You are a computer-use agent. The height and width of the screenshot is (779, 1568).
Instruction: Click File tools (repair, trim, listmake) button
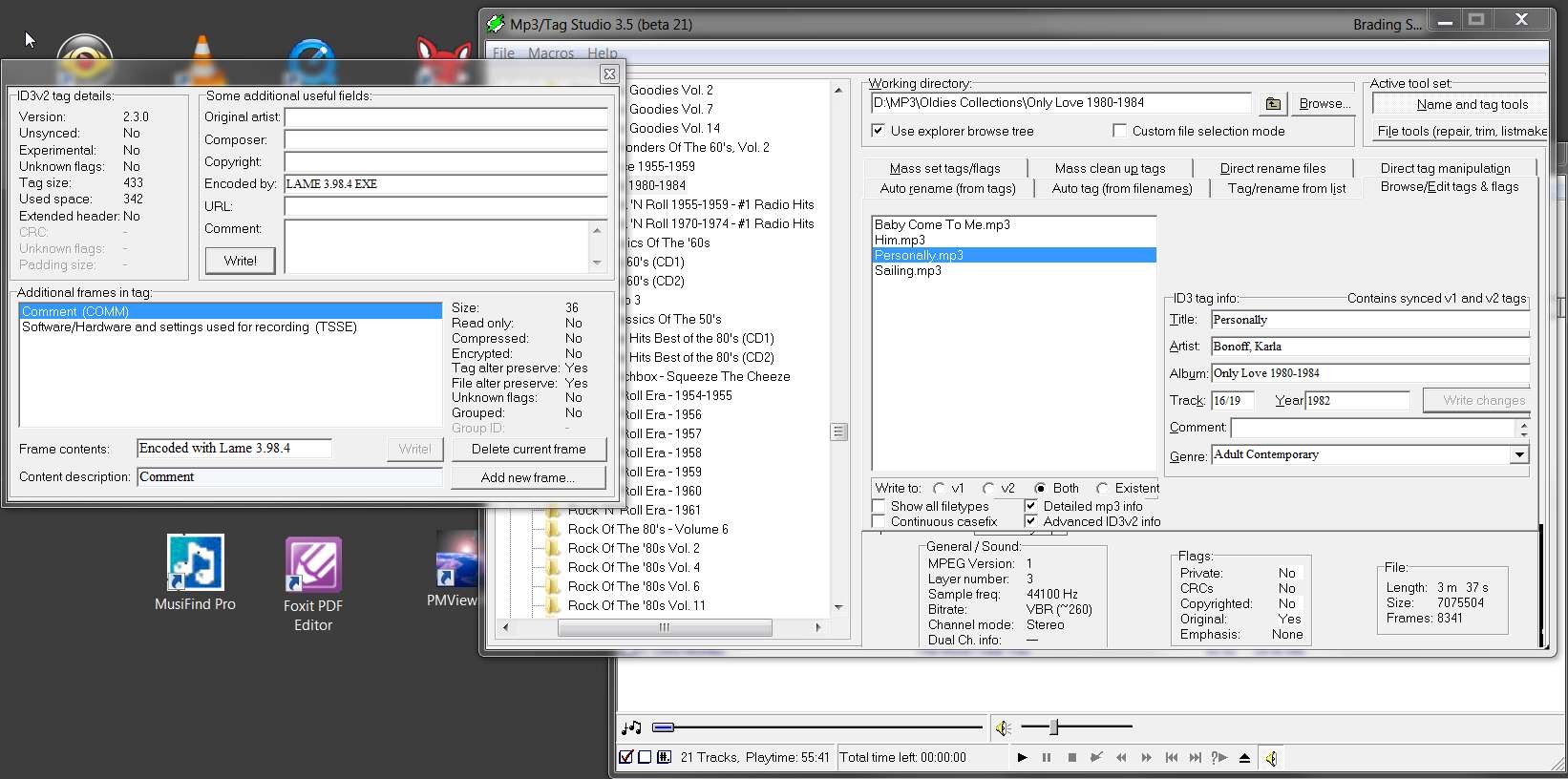(x=1461, y=131)
